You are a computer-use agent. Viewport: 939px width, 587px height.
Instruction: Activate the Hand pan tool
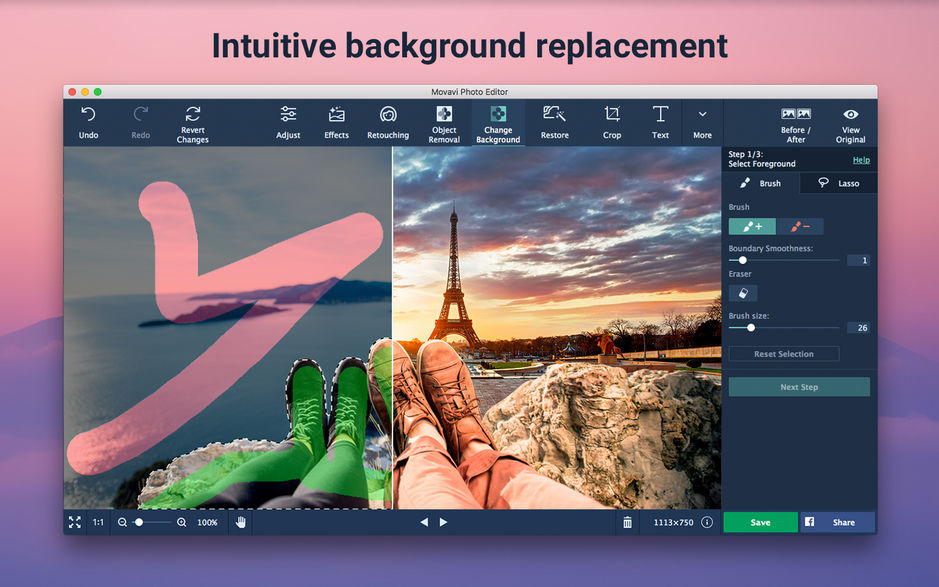(x=241, y=522)
